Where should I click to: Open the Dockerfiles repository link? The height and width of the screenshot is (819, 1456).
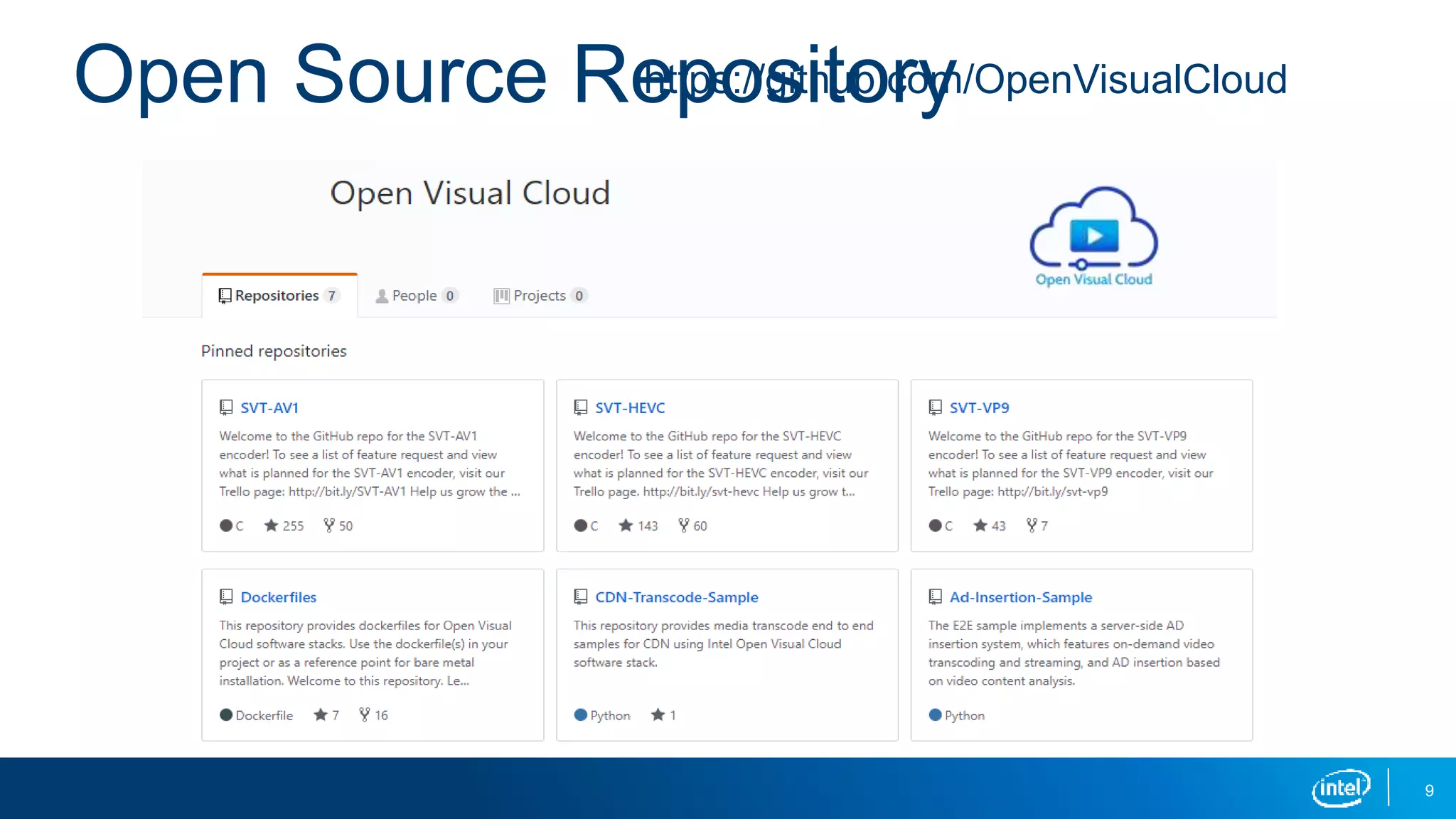point(279,597)
